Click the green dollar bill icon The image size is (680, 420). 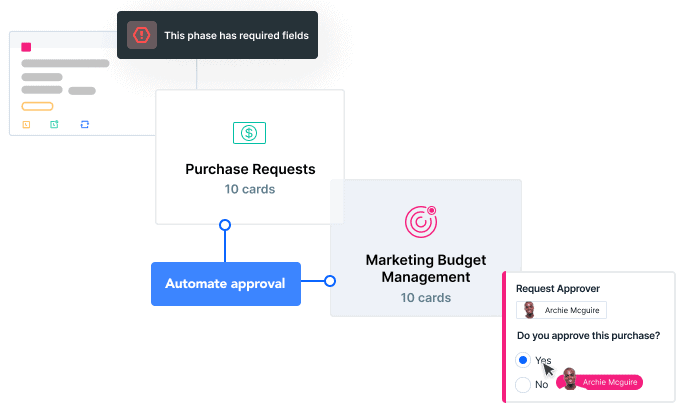pos(249,133)
